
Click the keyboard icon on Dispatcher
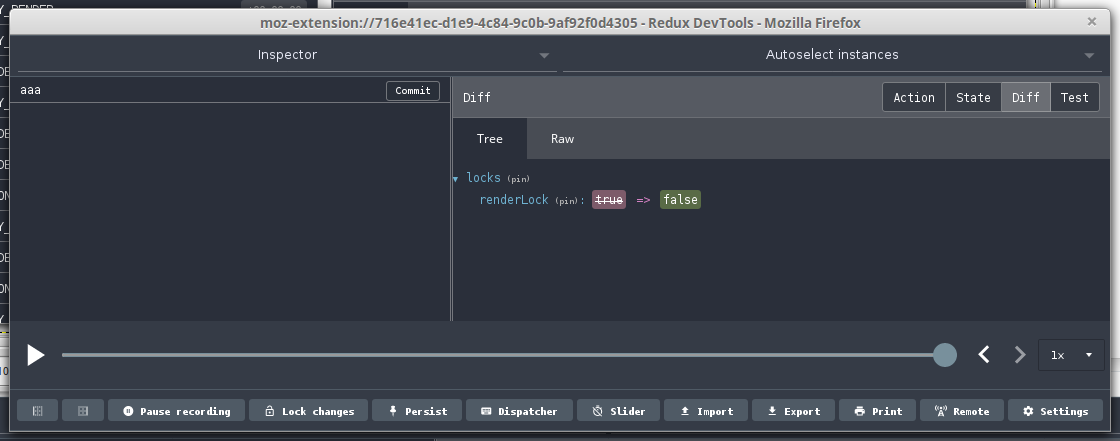point(486,411)
